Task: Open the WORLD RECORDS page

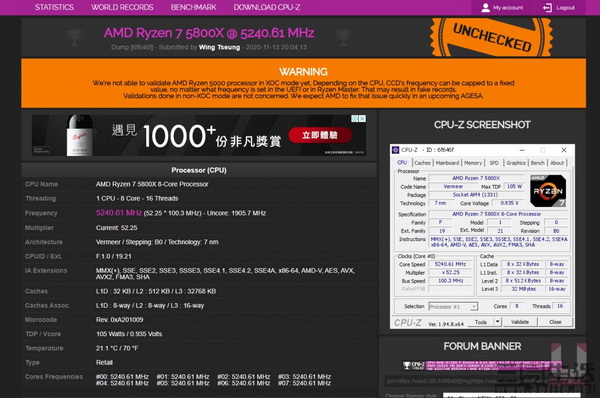Action: pos(122,7)
